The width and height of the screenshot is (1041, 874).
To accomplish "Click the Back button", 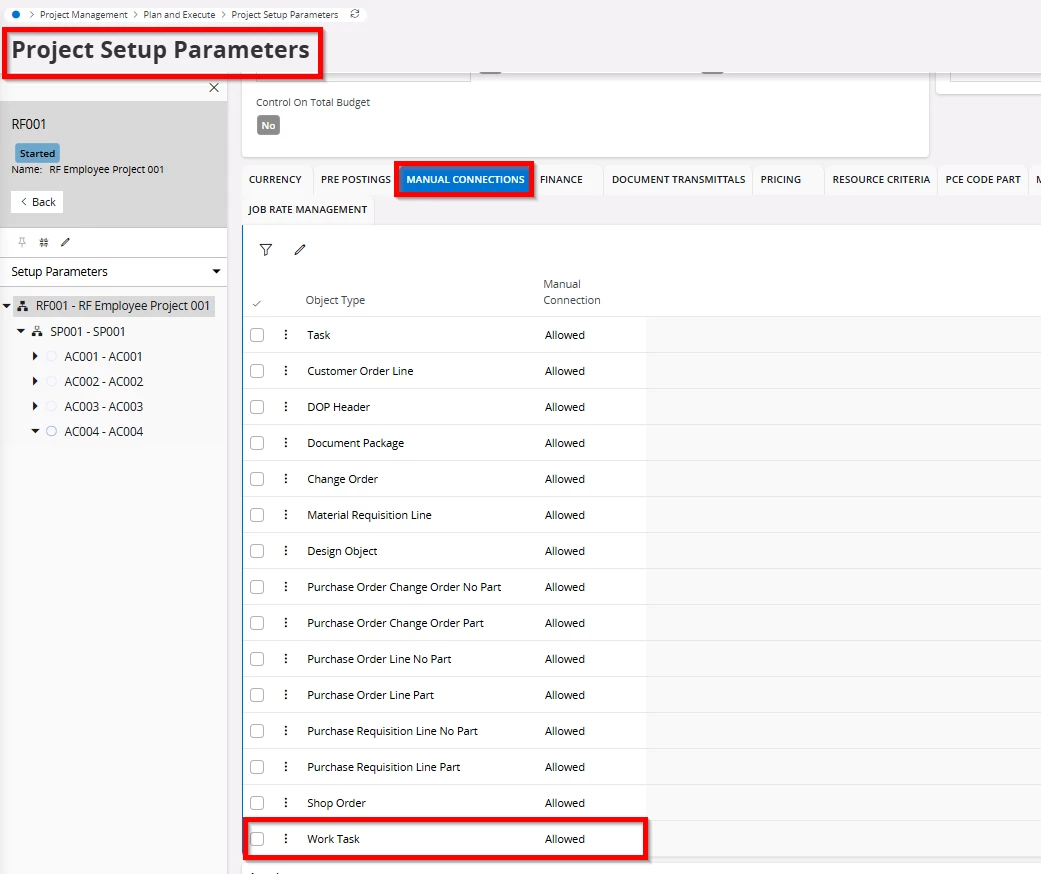I will 37,202.
